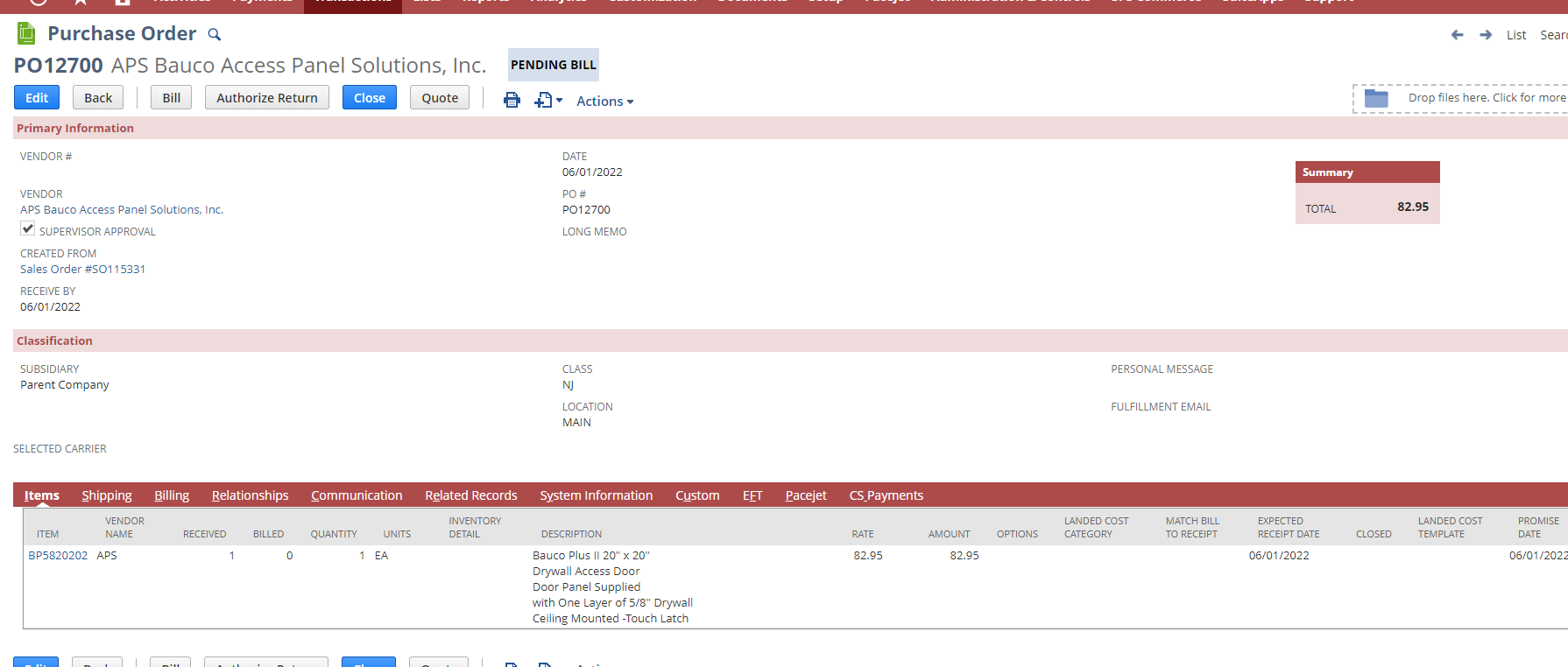Image resolution: width=1568 pixels, height=667 pixels.
Task: Go to previous record with left arrow
Action: pyautogui.click(x=1457, y=35)
